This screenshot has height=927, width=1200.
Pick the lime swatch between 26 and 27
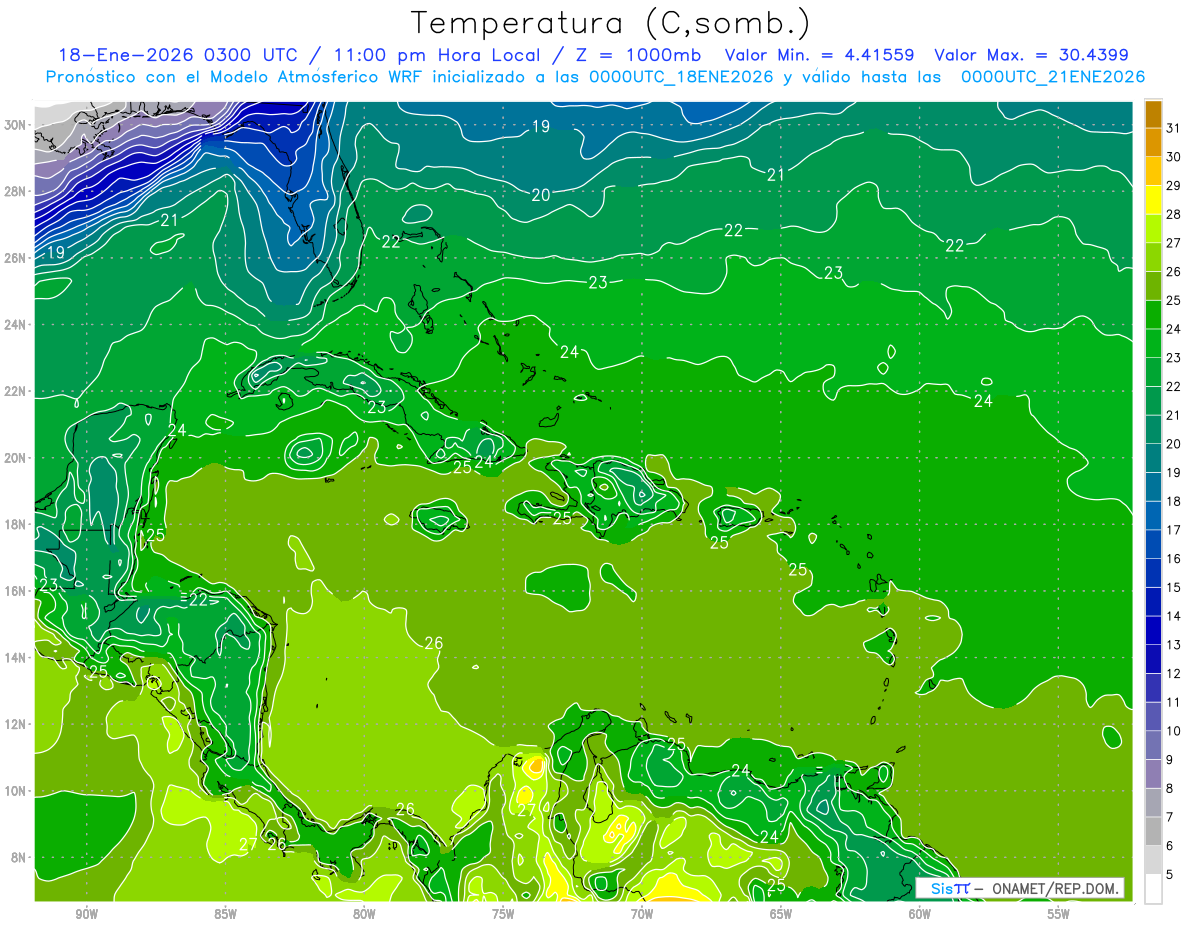1153,257
